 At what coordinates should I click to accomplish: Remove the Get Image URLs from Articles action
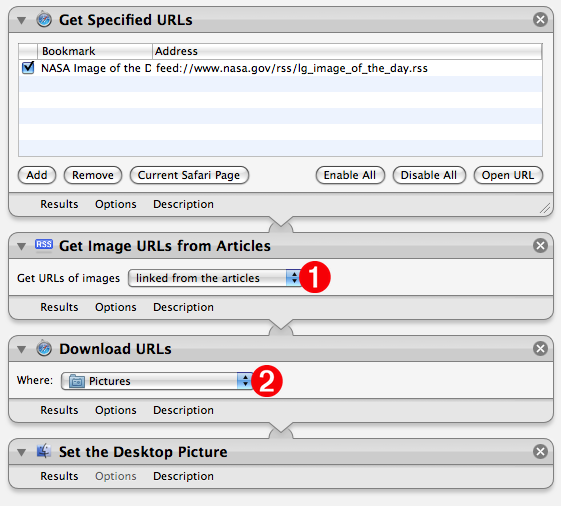click(x=540, y=245)
